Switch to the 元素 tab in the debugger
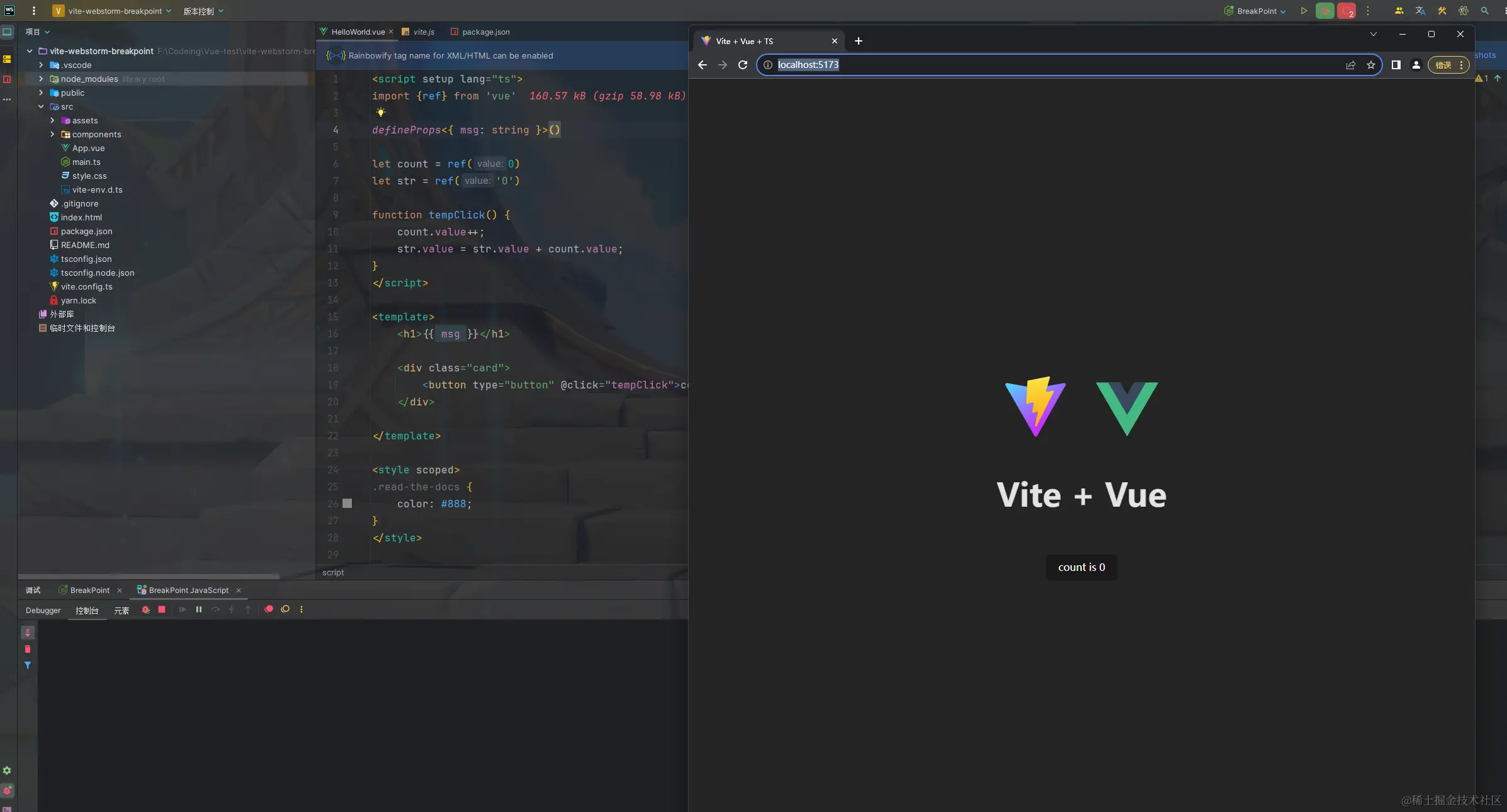The width and height of the screenshot is (1507, 812). [x=121, y=610]
